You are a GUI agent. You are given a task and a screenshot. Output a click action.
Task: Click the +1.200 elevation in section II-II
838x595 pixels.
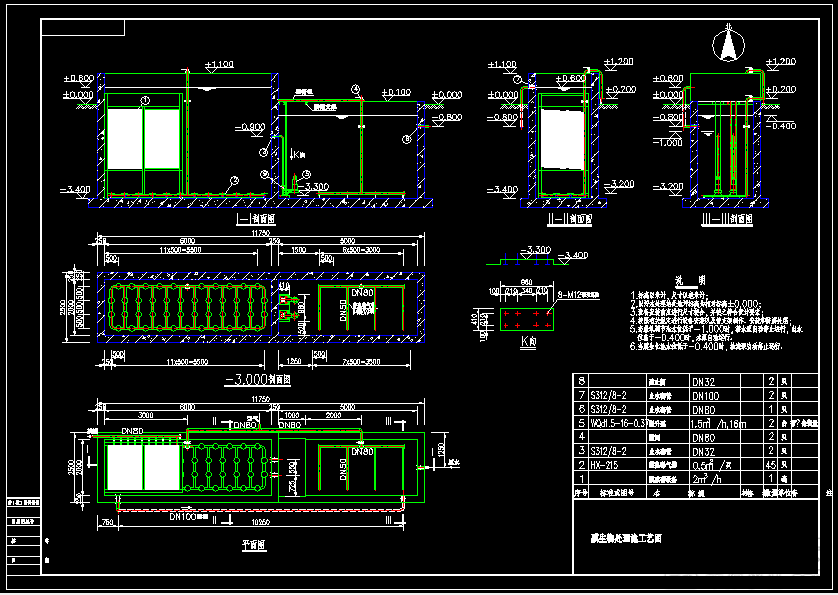click(618, 61)
